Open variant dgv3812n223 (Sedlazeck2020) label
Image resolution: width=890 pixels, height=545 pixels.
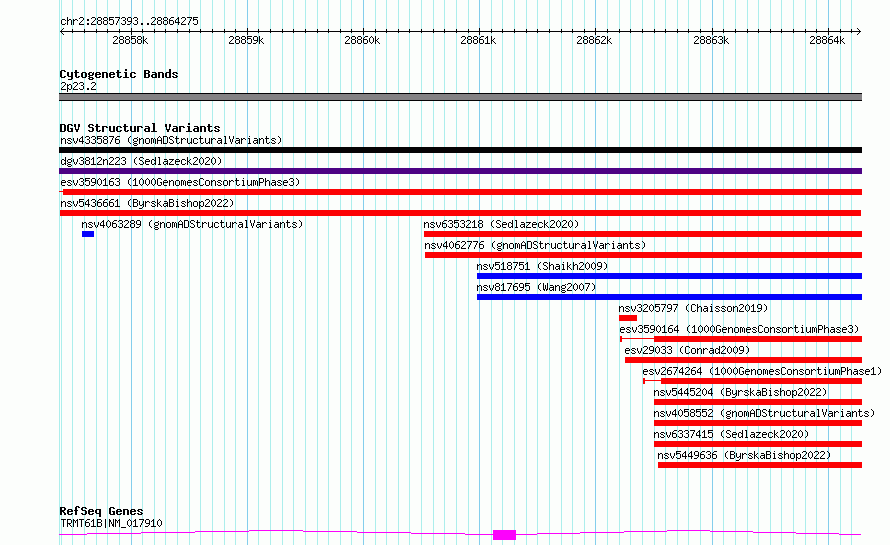click(141, 161)
